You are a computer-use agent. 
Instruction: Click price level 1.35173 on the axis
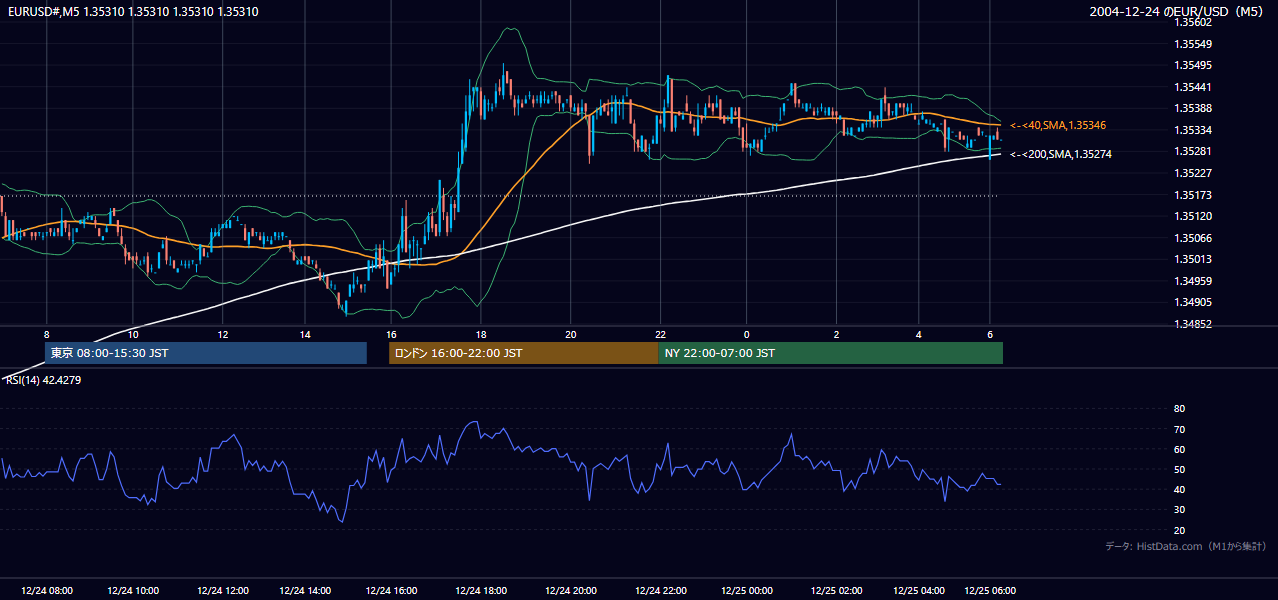[x=1193, y=195]
